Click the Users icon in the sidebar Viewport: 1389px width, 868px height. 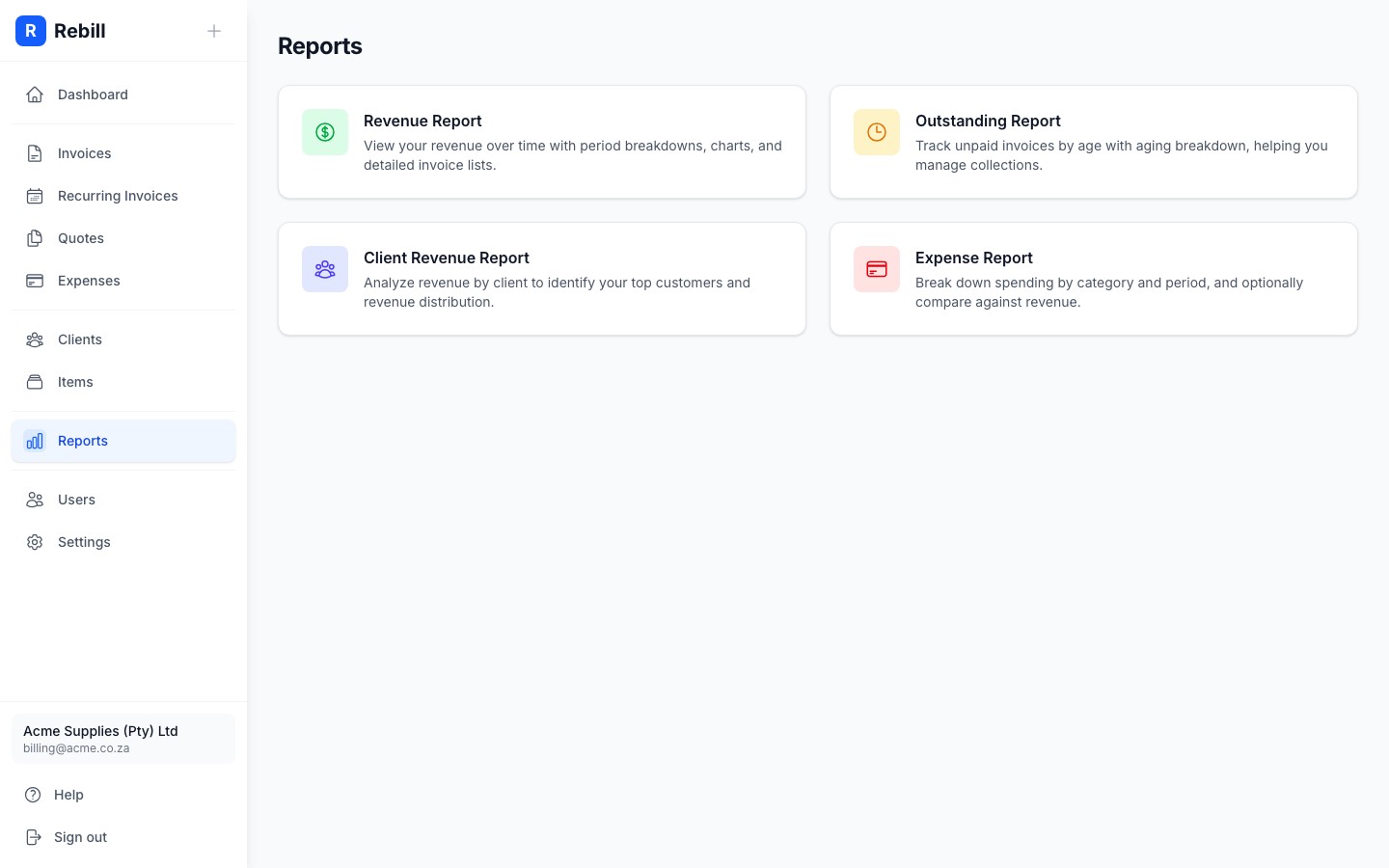35,500
